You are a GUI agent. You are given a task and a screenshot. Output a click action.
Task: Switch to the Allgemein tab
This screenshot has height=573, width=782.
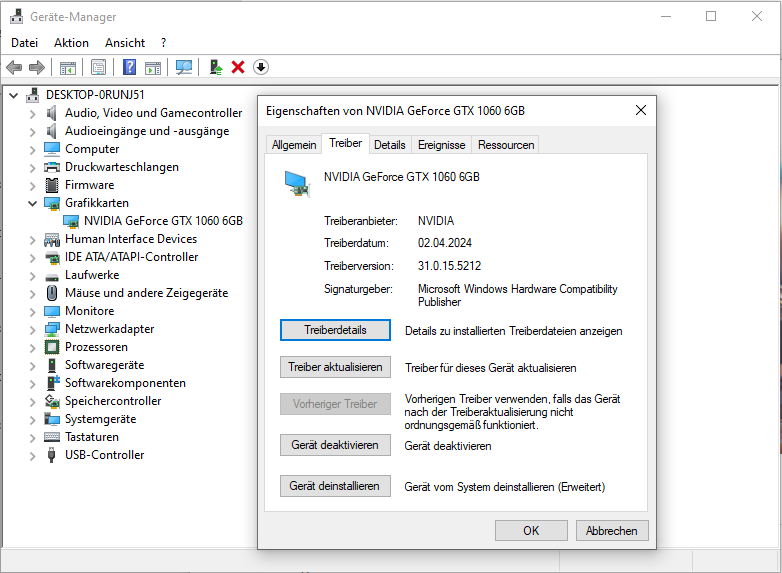coord(294,145)
